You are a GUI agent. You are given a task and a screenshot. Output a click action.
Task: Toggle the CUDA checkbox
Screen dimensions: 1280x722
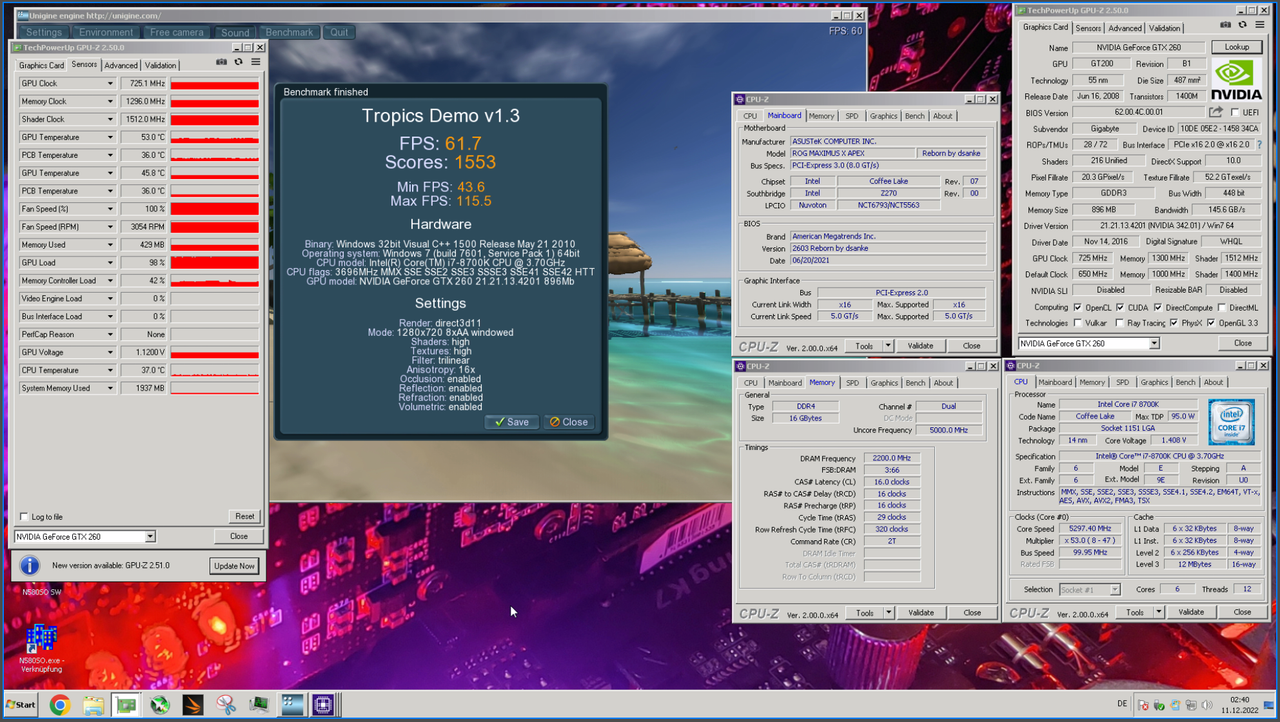point(1121,307)
